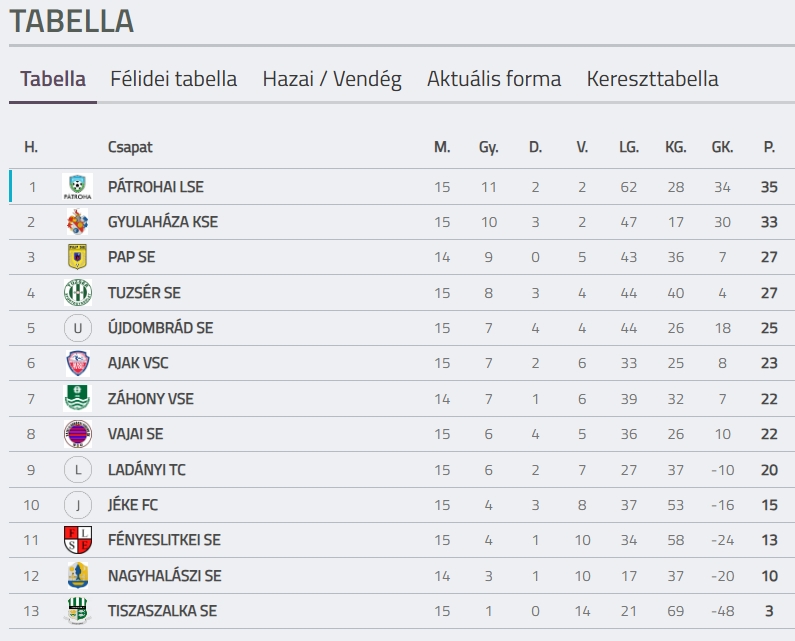The image size is (795, 641).
Task: Open the Hazai / Vendég tab
Action: pyautogui.click(x=332, y=79)
